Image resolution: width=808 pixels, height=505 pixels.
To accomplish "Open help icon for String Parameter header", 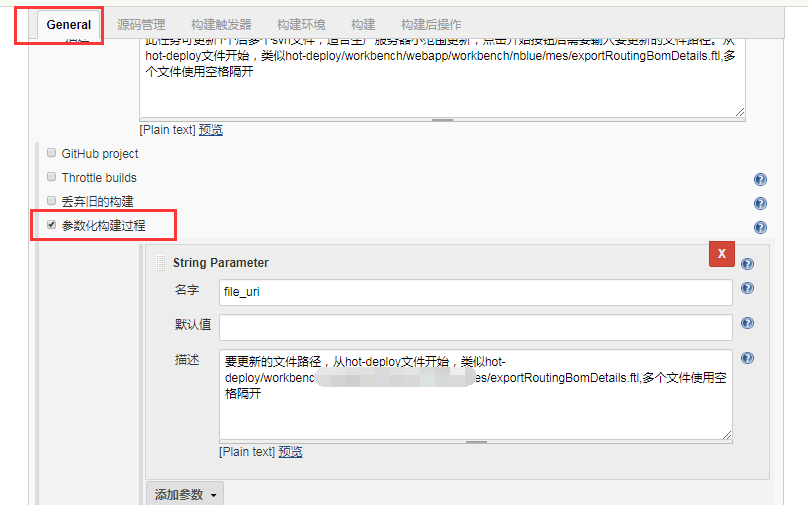I will tap(747, 265).
